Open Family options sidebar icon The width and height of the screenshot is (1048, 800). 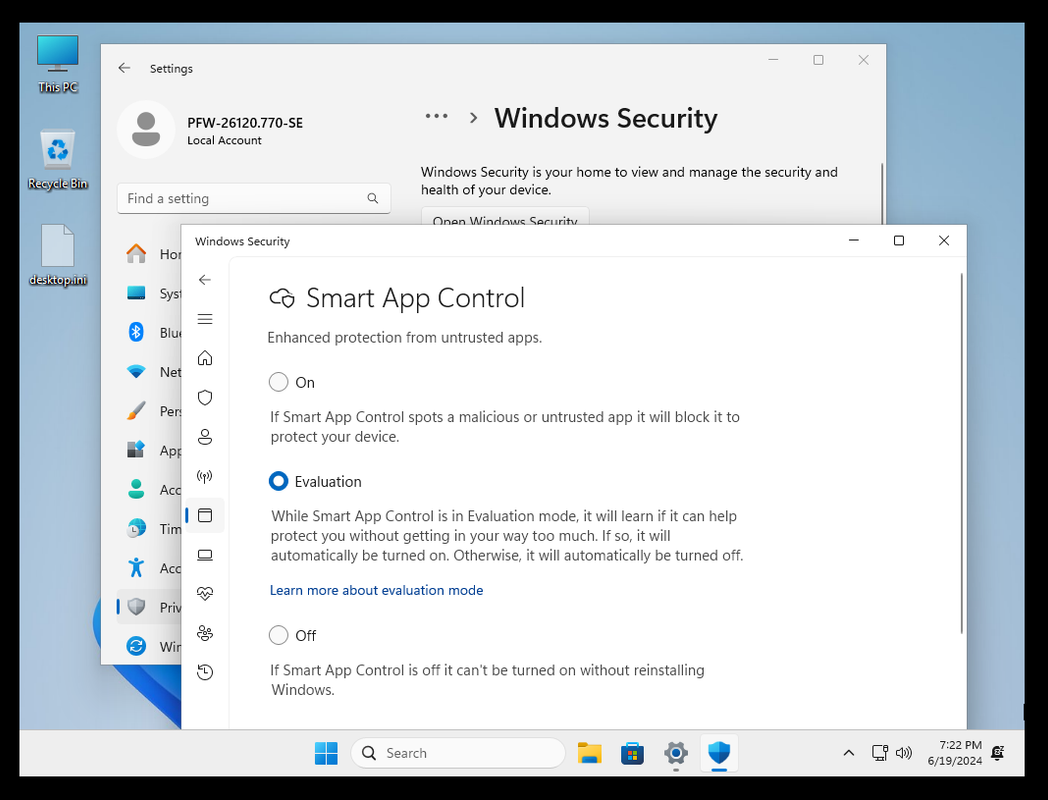coord(205,633)
